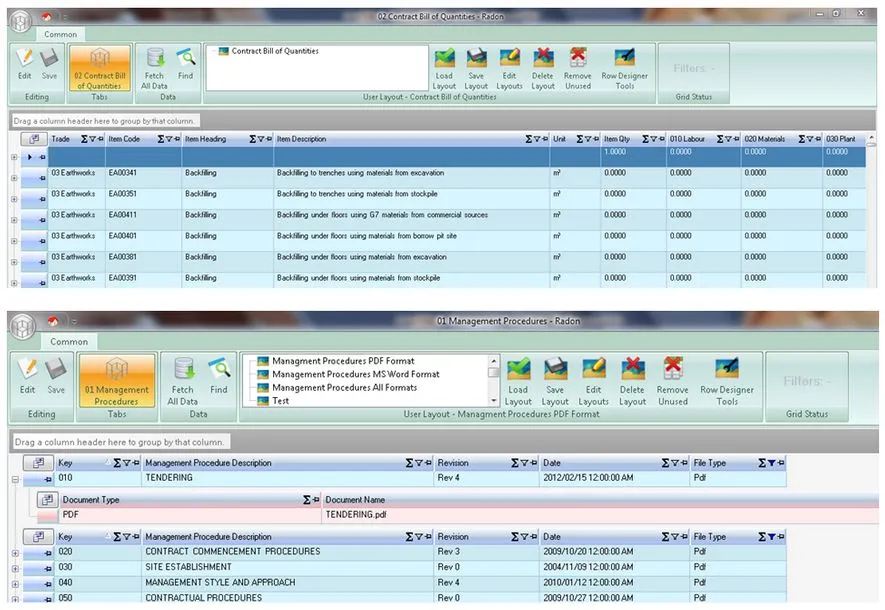Click Edit icon in Management Procedures window
Viewport: 885px width, 610px height.
tap(27, 375)
